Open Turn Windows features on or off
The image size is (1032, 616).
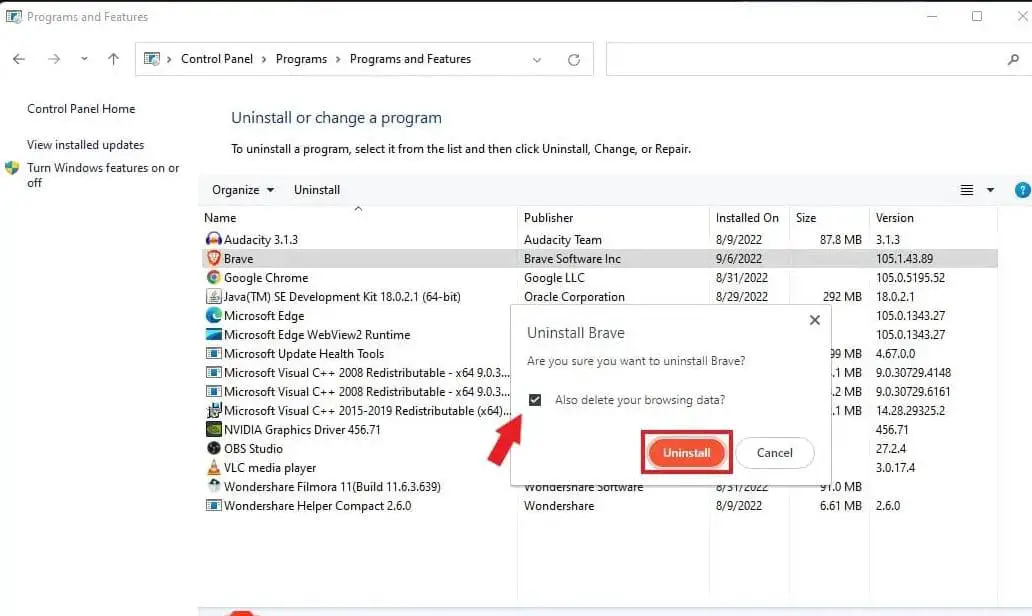[103, 175]
